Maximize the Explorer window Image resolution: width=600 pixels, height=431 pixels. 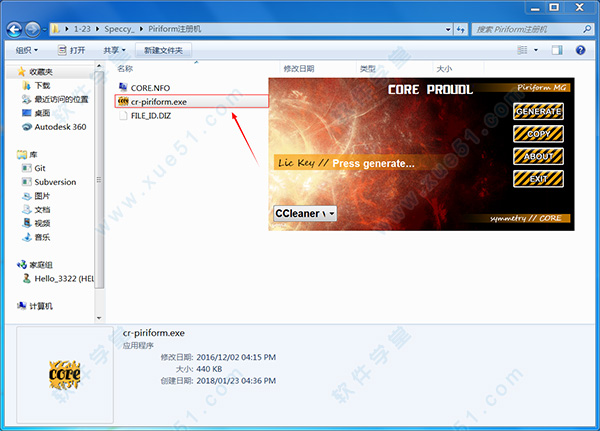point(554,7)
